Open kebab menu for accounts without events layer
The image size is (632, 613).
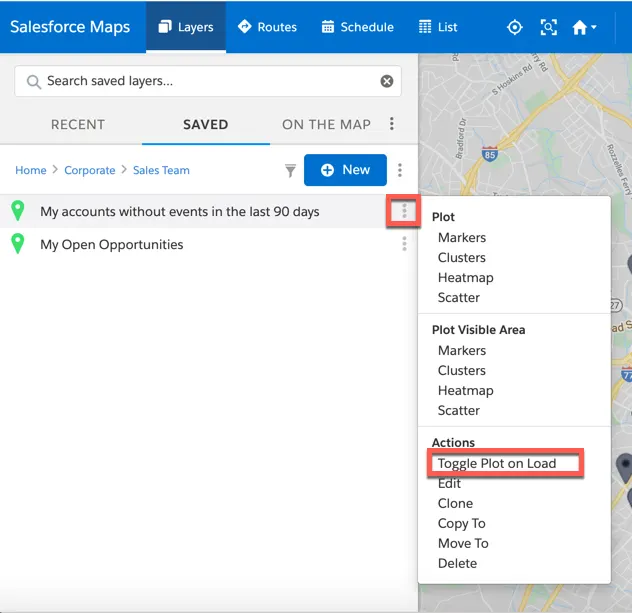tap(404, 211)
